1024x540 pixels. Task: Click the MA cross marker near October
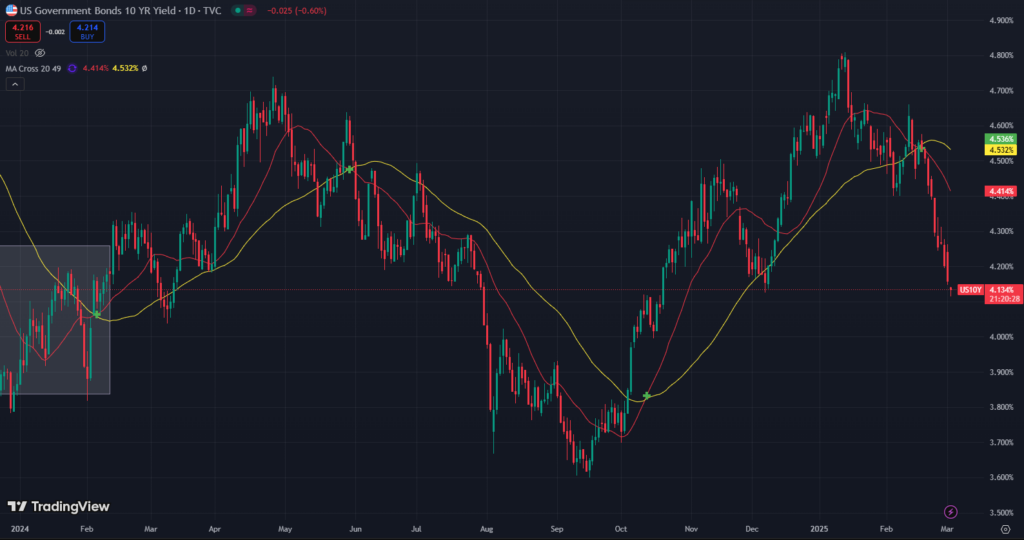pyautogui.click(x=647, y=396)
